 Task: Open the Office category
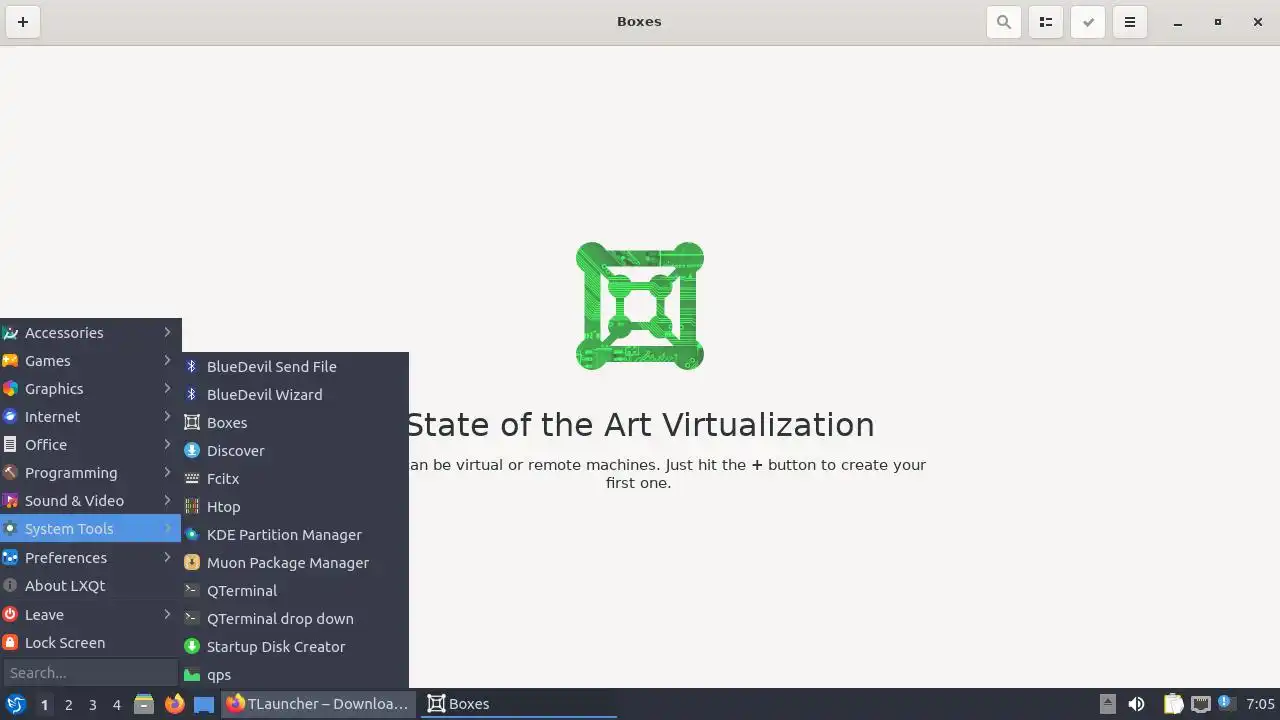[x=90, y=445]
